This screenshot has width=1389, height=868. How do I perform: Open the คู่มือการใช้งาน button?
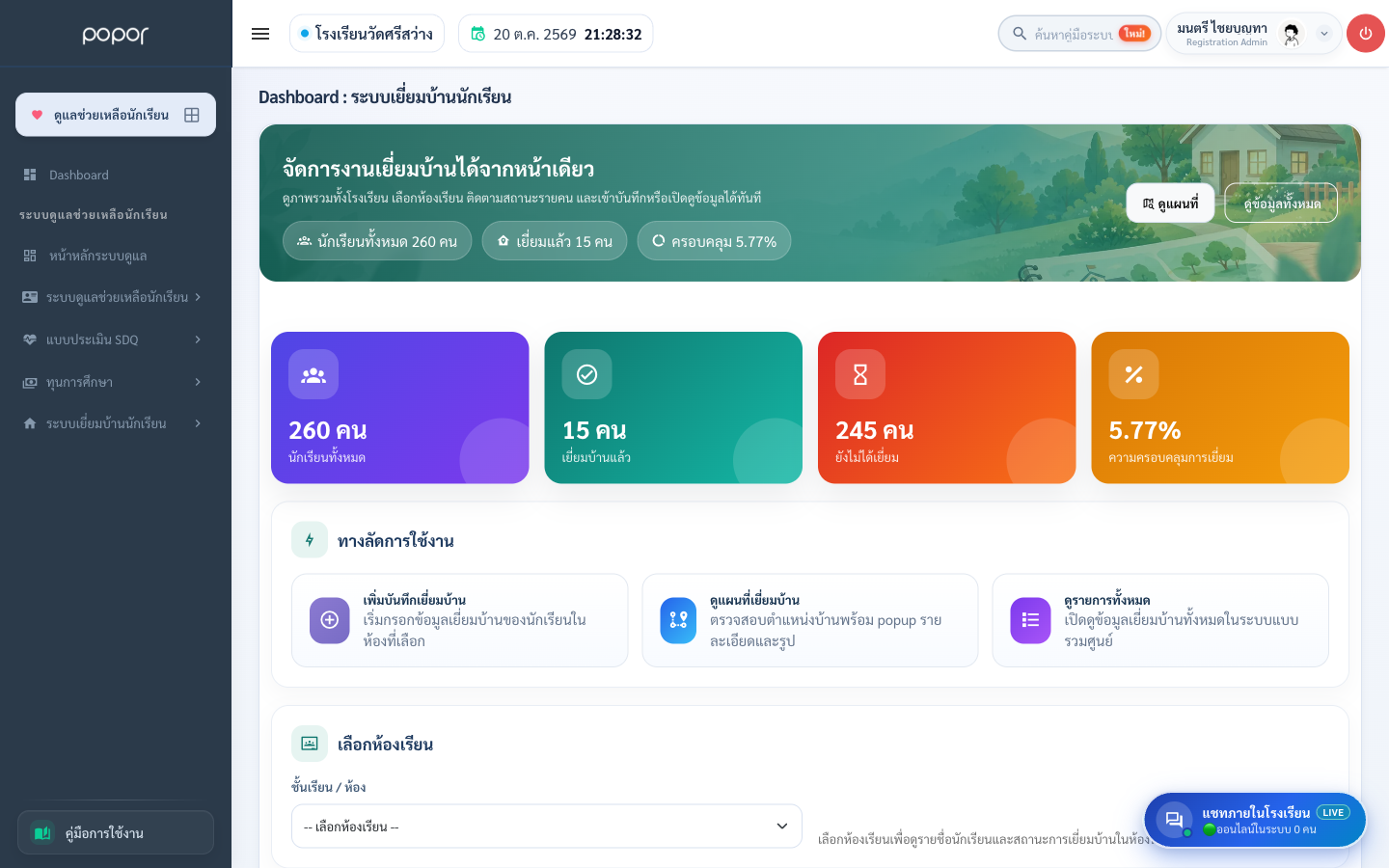pyautogui.click(x=116, y=832)
